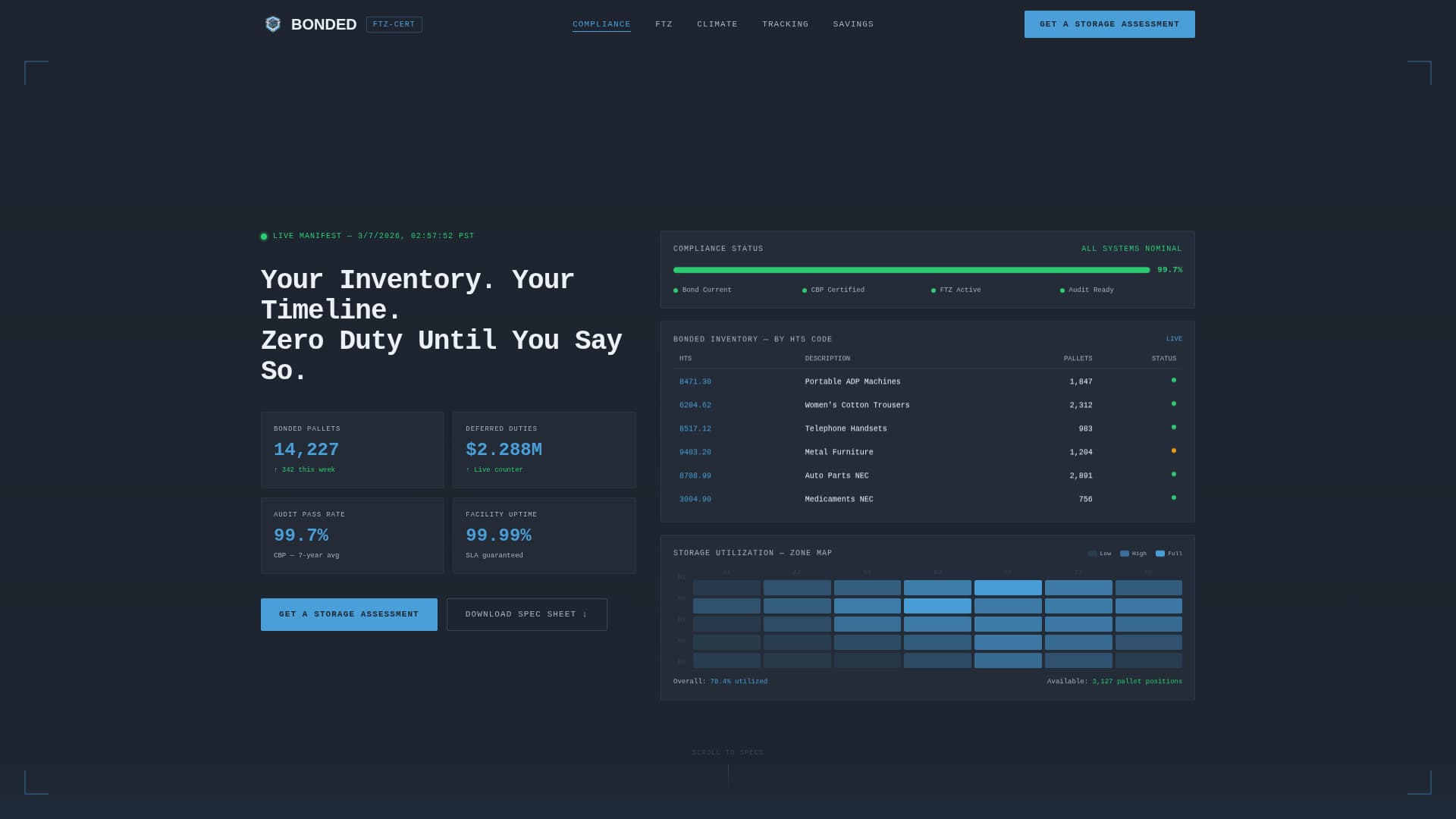Open HTS code 8471.30 link

point(695,381)
